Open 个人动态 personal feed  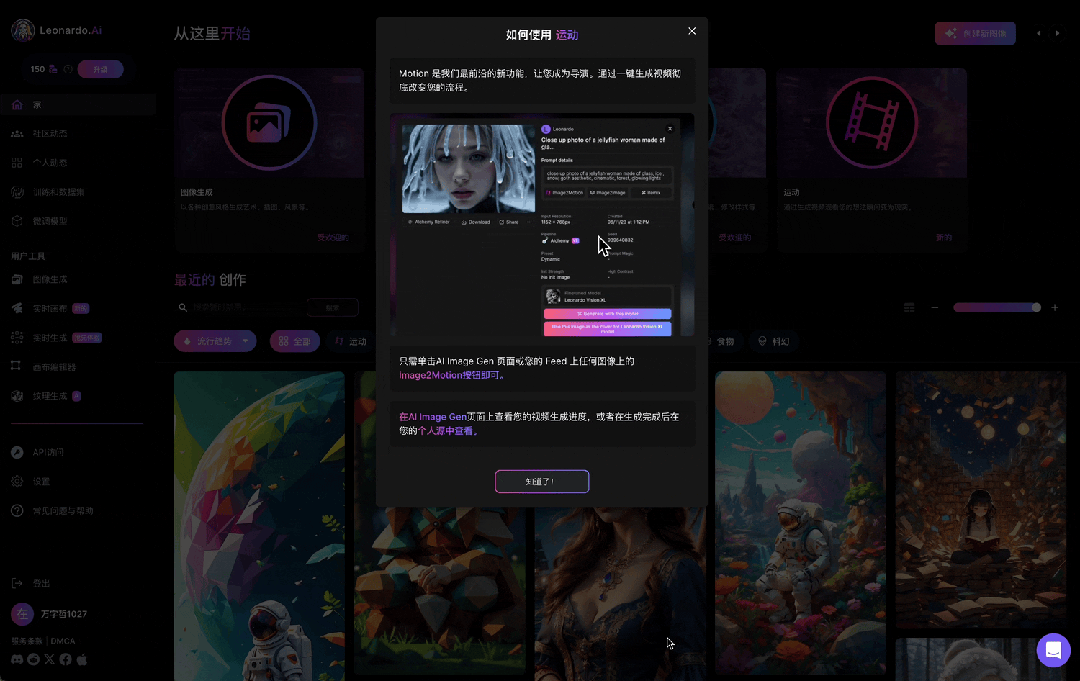[x=50, y=163]
